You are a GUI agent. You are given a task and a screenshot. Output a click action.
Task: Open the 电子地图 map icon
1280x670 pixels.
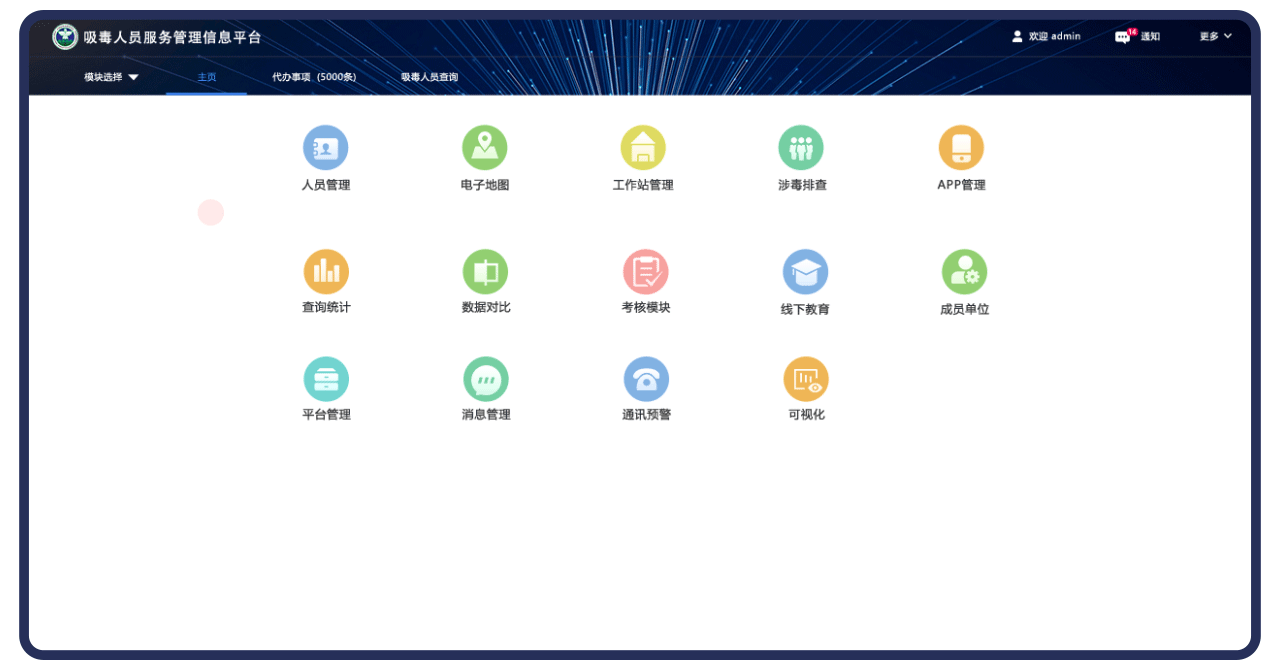tap(485, 148)
